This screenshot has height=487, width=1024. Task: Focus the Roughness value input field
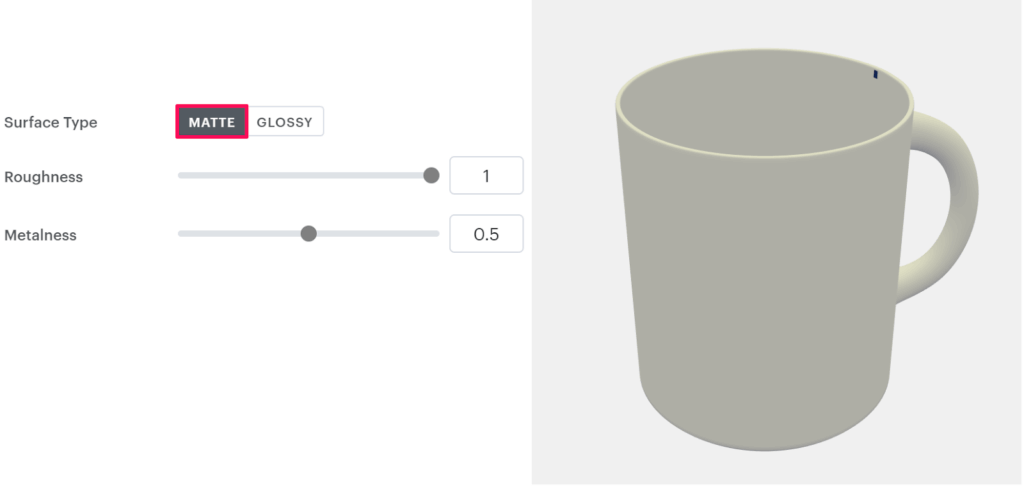[486, 176]
